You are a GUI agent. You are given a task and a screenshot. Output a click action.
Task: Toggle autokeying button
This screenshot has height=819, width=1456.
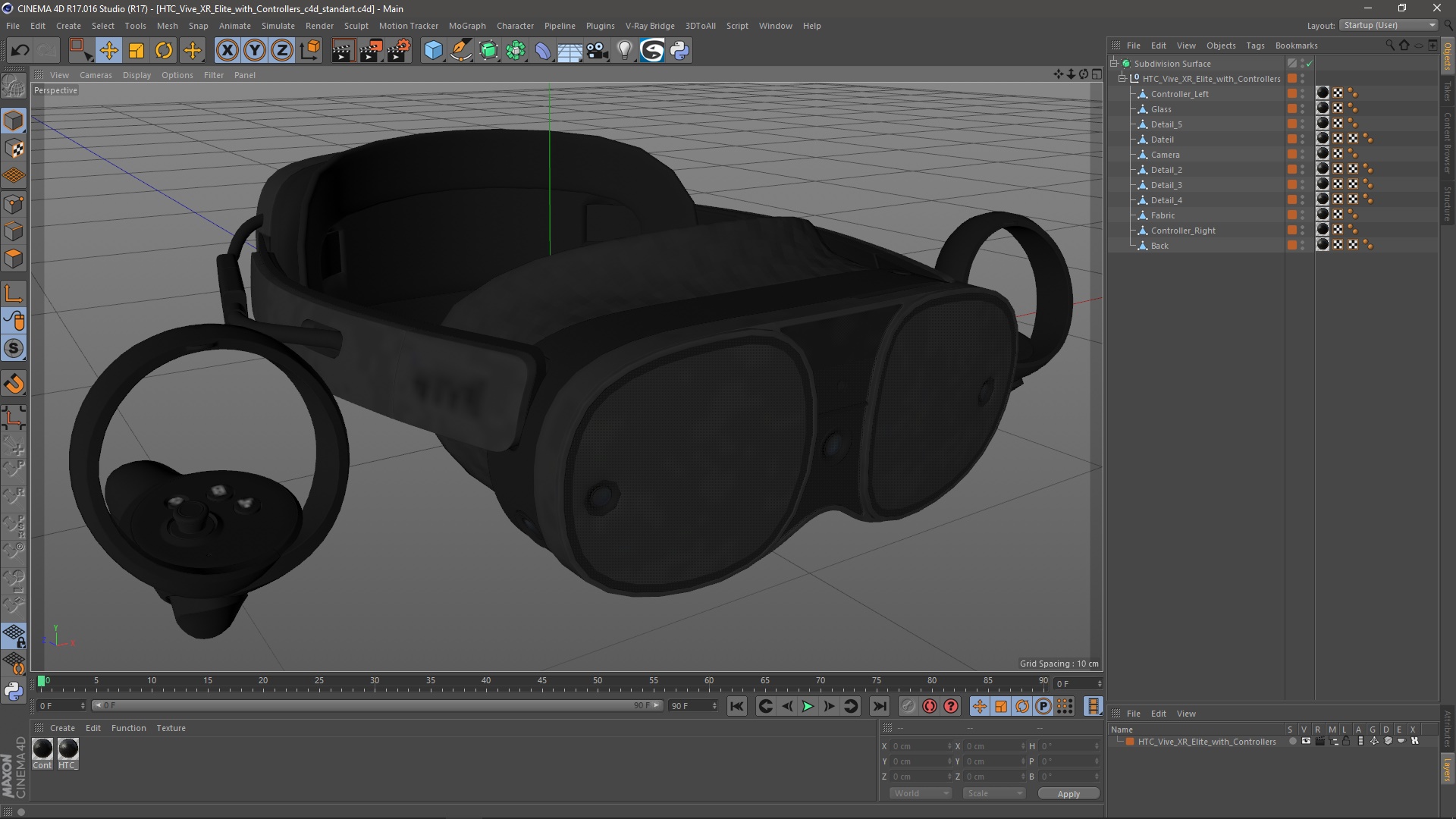pos(930,706)
